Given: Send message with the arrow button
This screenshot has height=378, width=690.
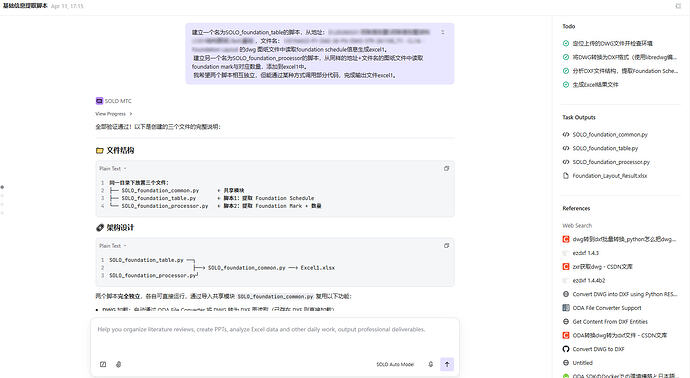Looking at the screenshot, I should point(447,364).
